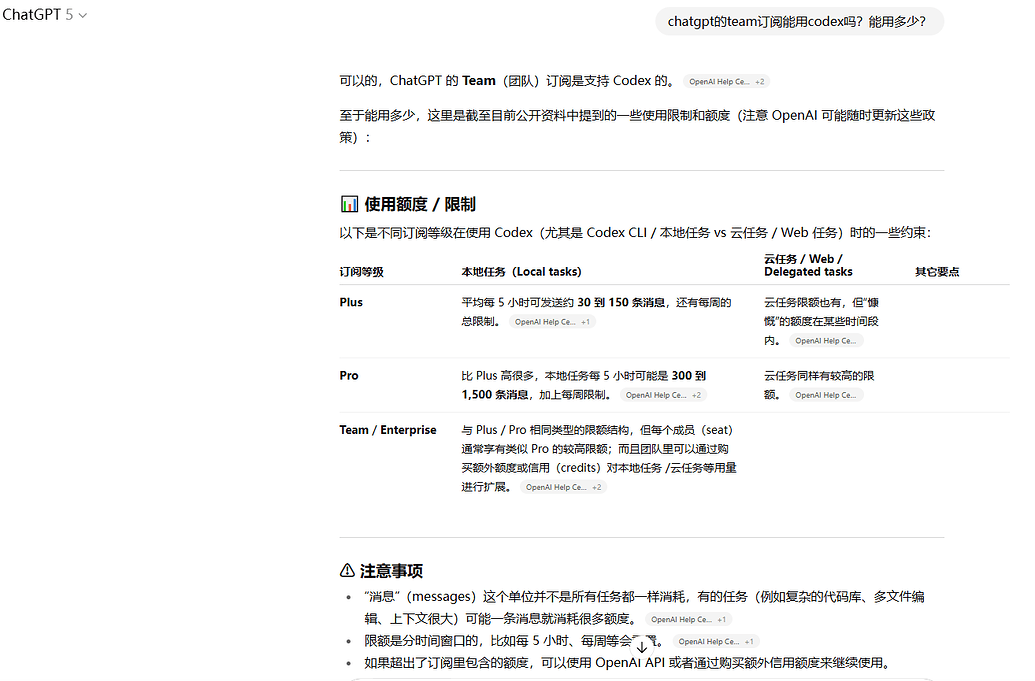Open the ChatGPT 5 model selector dropdown
This screenshot has width=1035, height=681.
click(45, 15)
